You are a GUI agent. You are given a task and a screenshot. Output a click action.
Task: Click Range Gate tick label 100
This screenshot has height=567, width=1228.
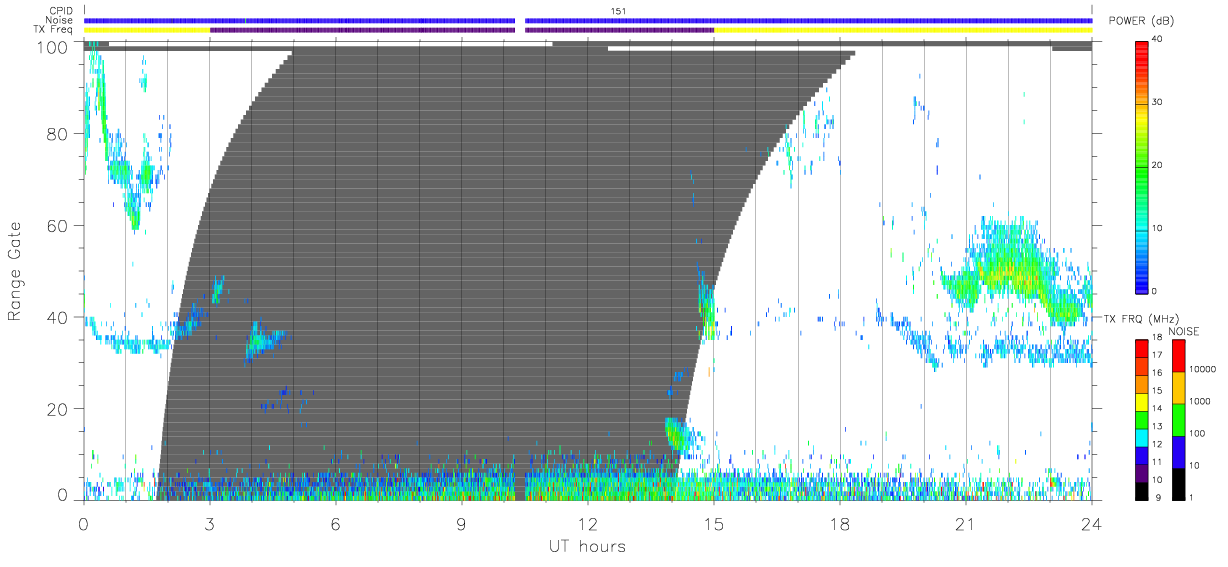click(x=52, y=47)
